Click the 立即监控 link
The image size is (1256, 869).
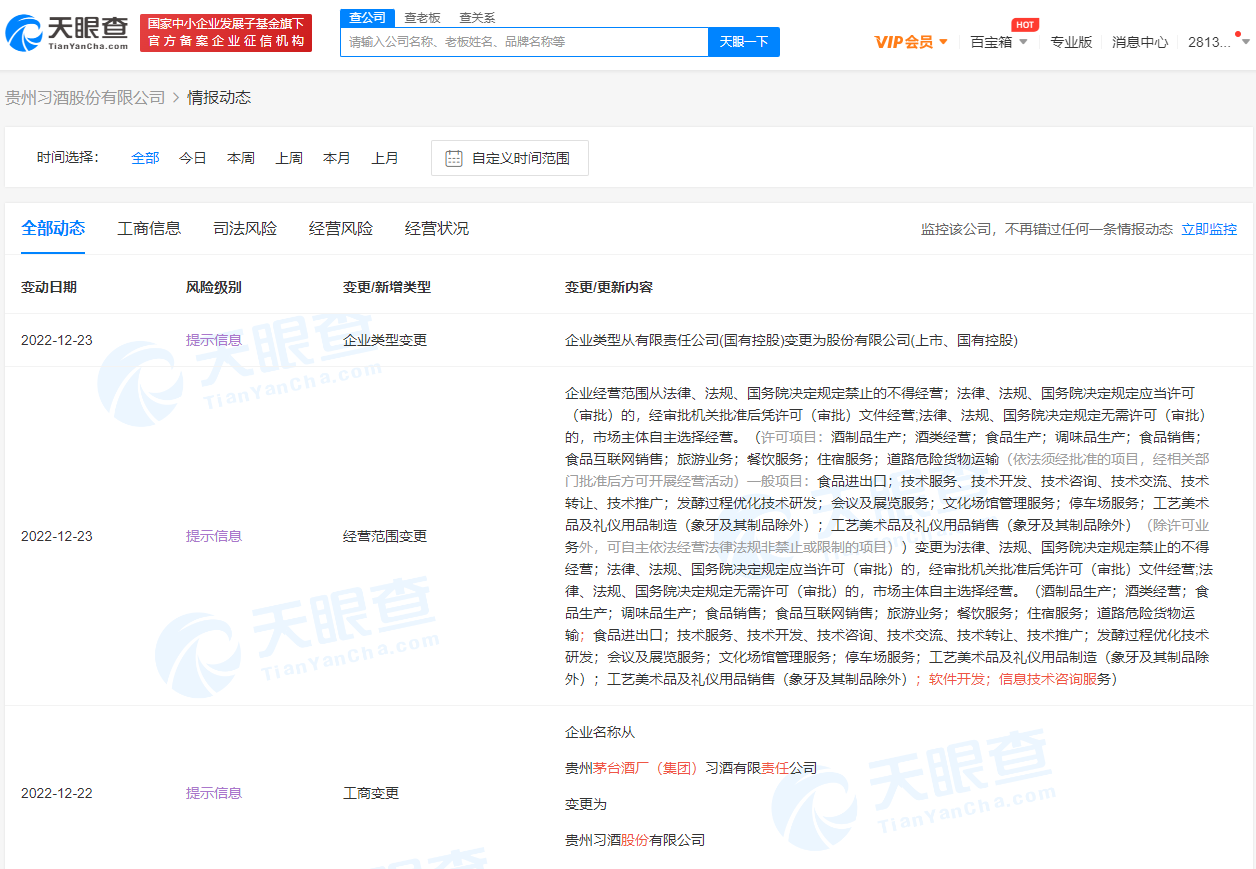(x=1209, y=229)
